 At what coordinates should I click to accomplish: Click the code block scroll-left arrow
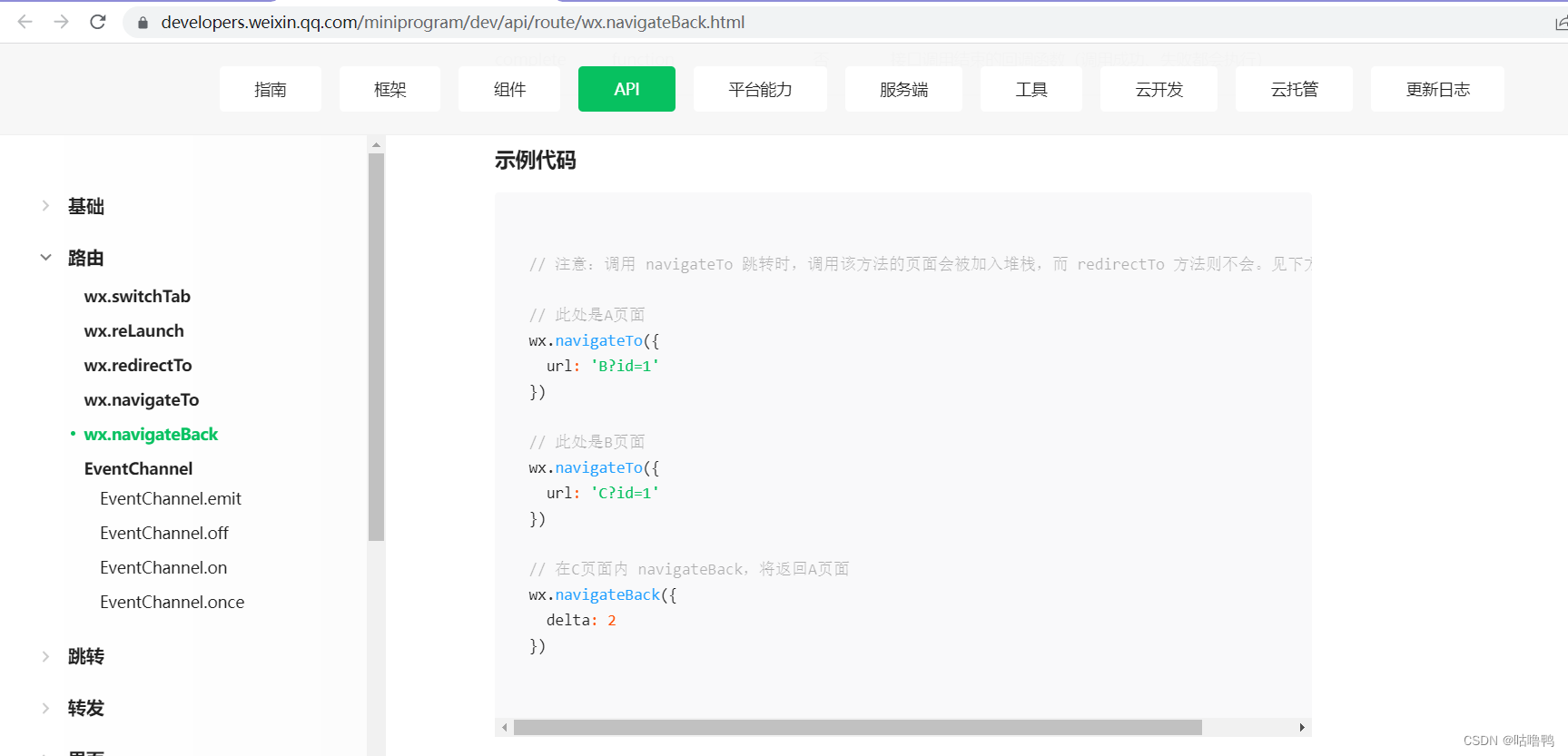click(505, 727)
